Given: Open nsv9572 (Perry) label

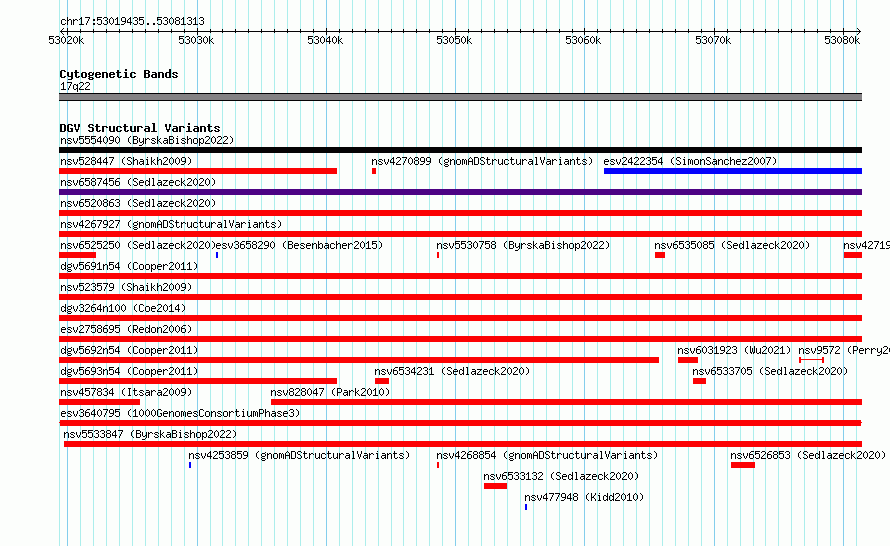Looking at the screenshot, I should (844, 350).
